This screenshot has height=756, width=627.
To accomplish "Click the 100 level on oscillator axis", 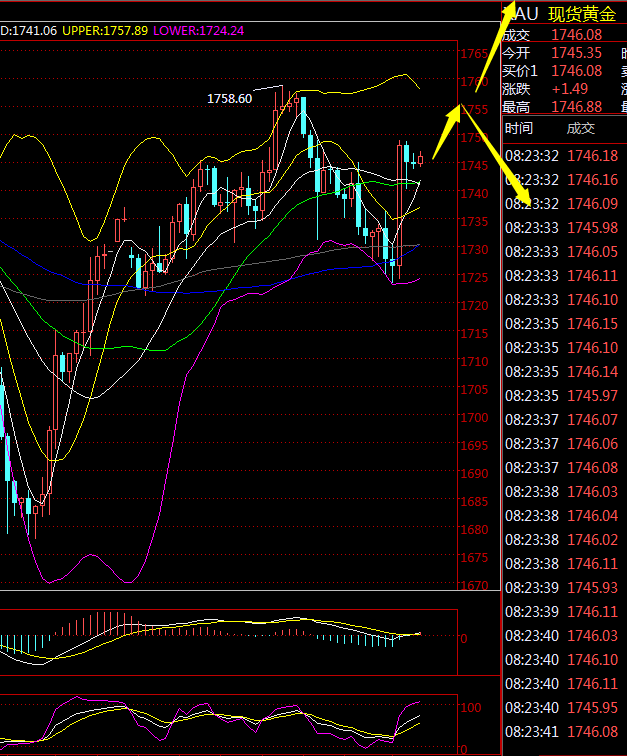I will click(x=470, y=706).
